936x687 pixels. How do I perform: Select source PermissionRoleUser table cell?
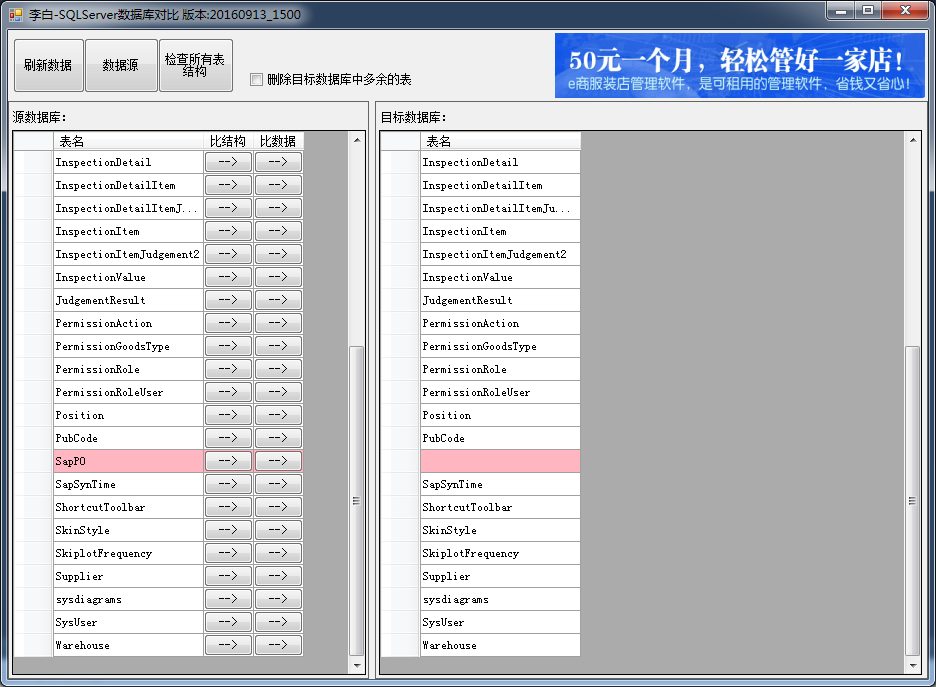coord(128,392)
